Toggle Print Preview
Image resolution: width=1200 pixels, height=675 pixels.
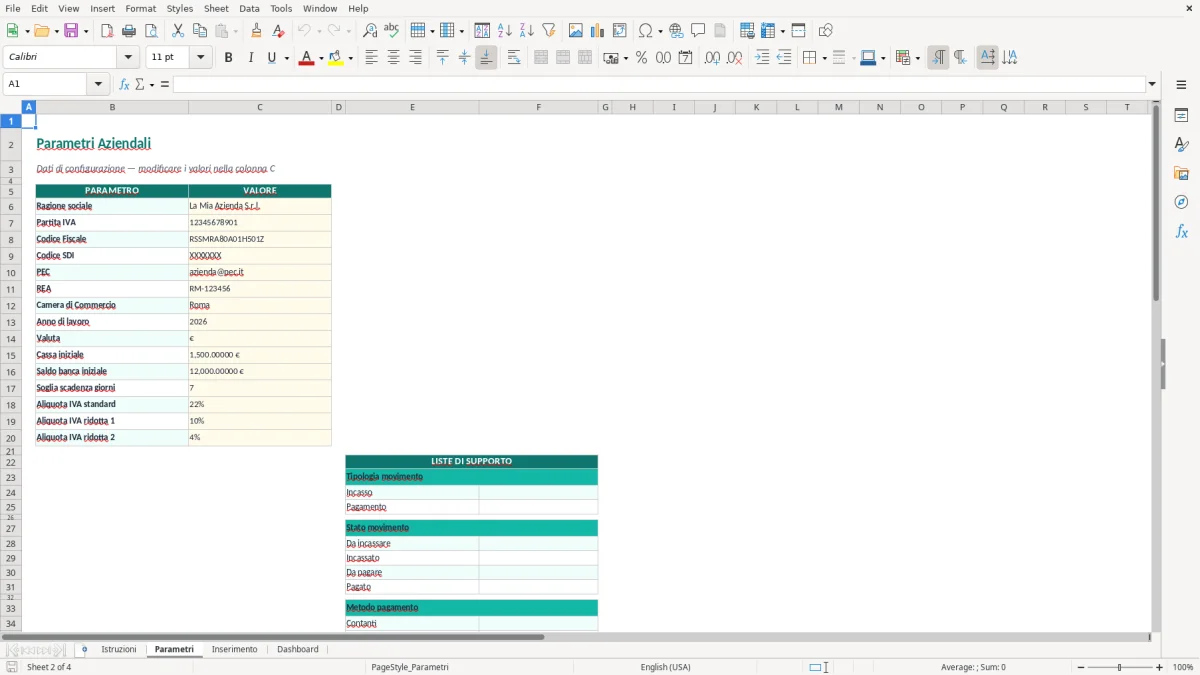click(x=151, y=31)
